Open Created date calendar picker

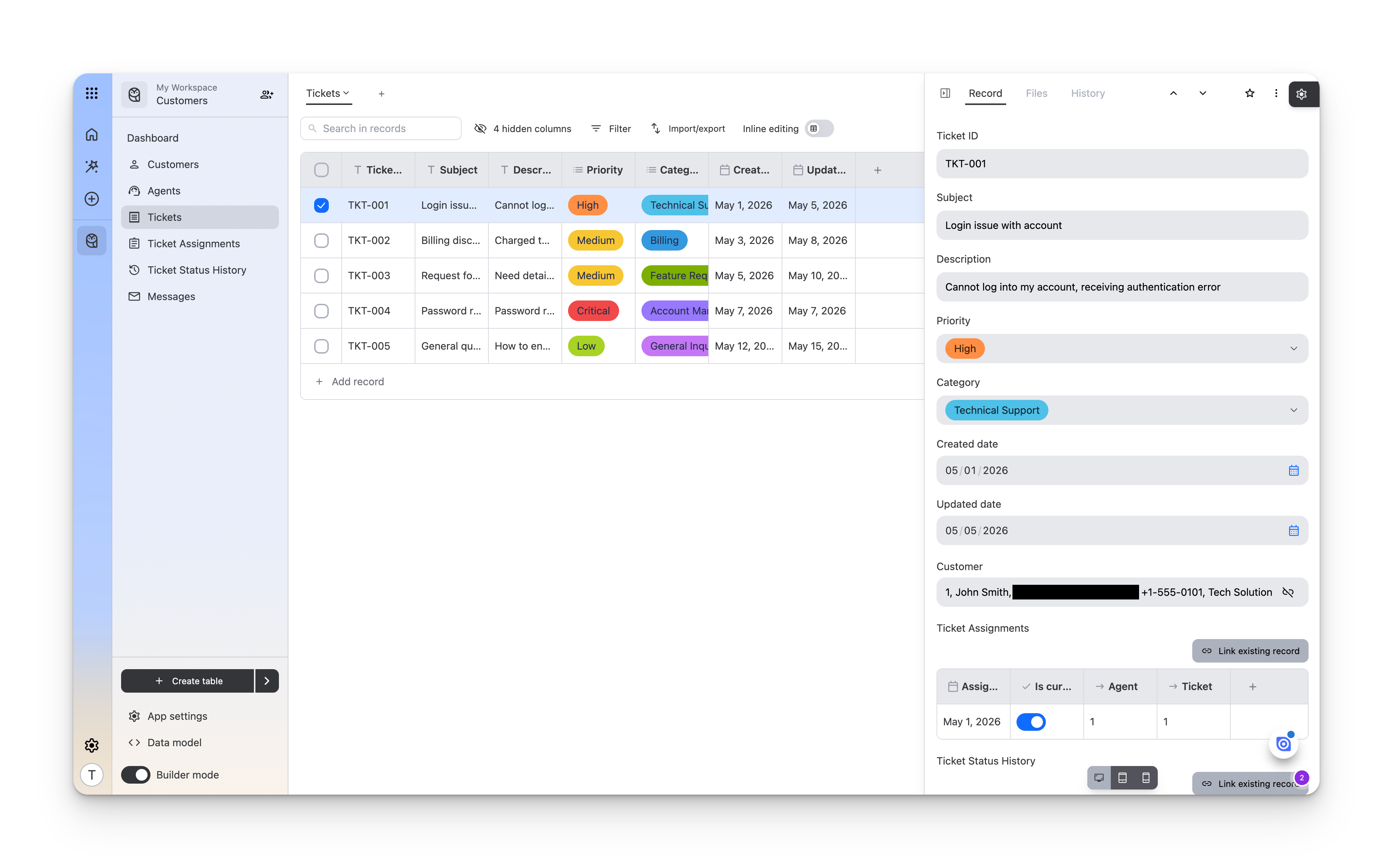point(1293,470)
